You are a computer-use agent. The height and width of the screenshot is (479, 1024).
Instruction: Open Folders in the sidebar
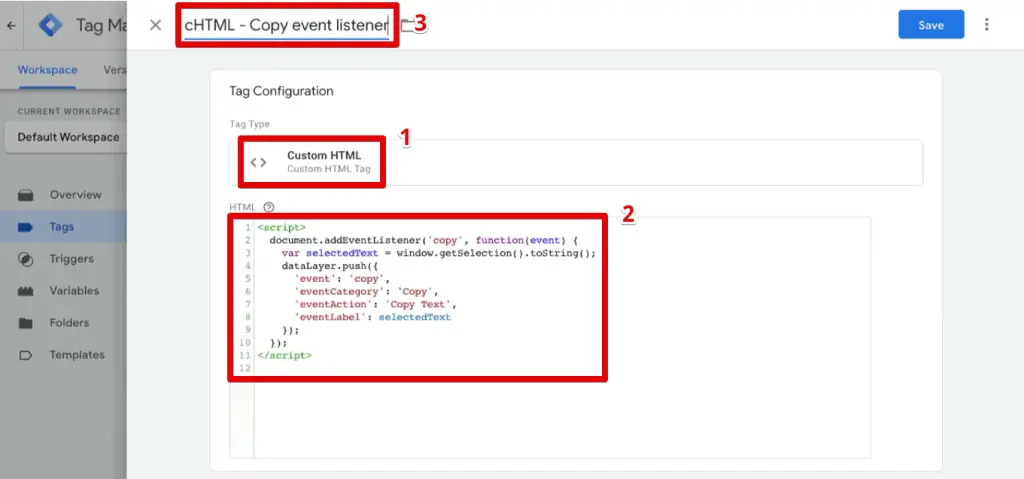click(x=69, y=323)
